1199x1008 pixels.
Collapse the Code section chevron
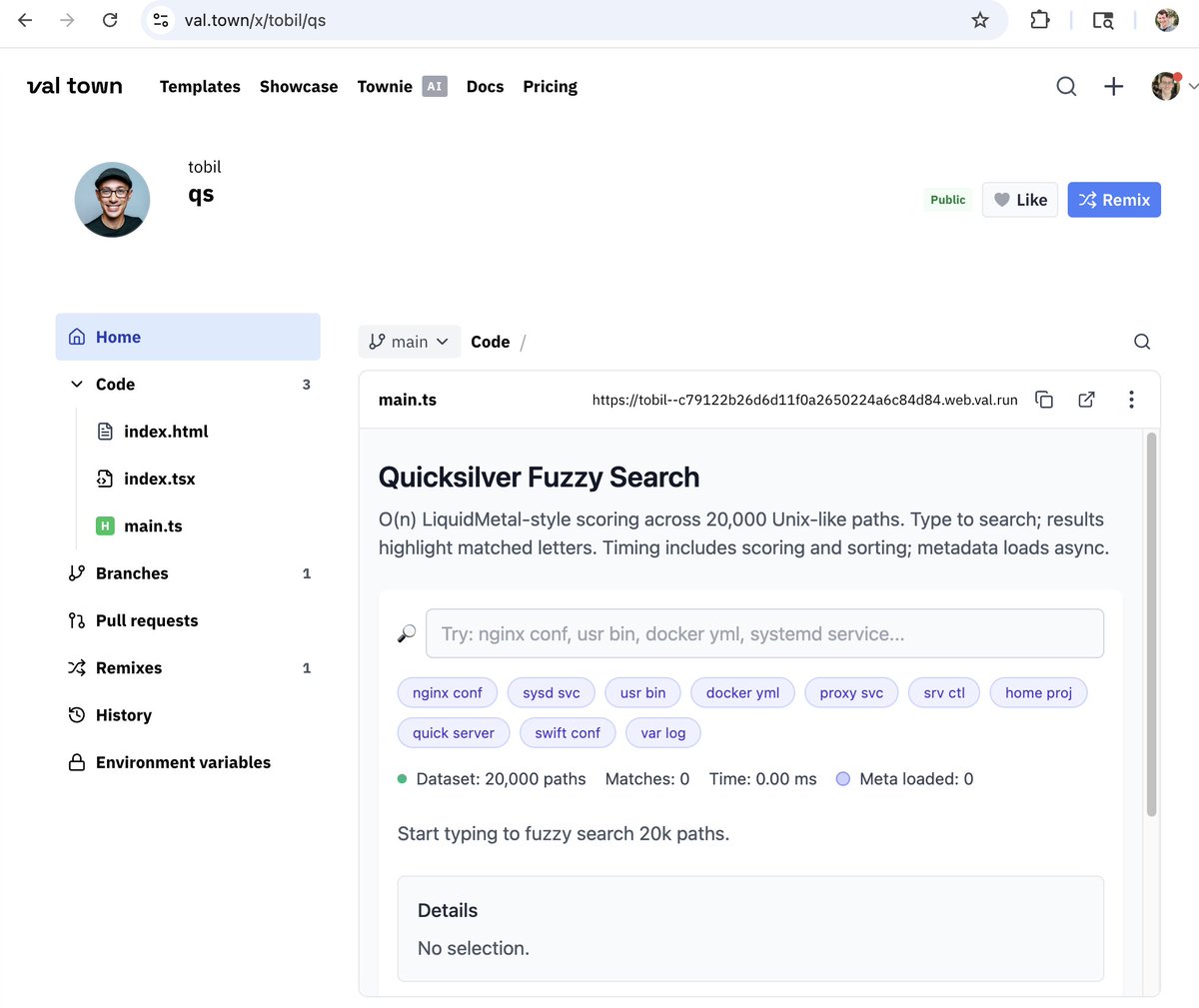(x=77, y=384)
